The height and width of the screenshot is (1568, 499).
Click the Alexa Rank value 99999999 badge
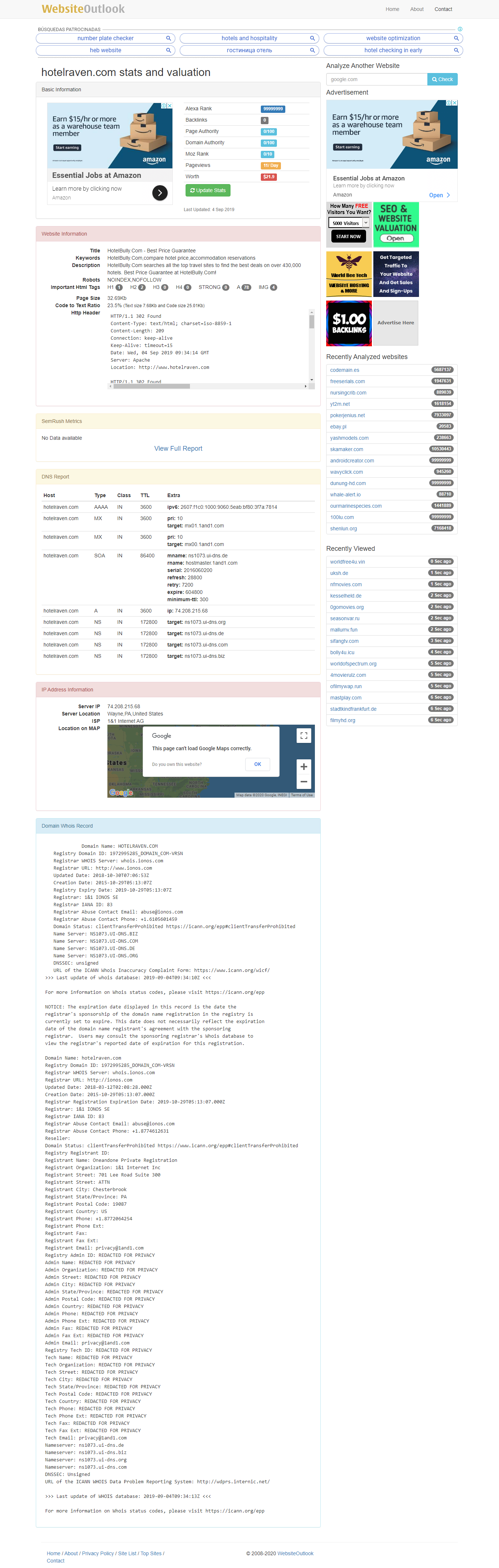(273, 109)
